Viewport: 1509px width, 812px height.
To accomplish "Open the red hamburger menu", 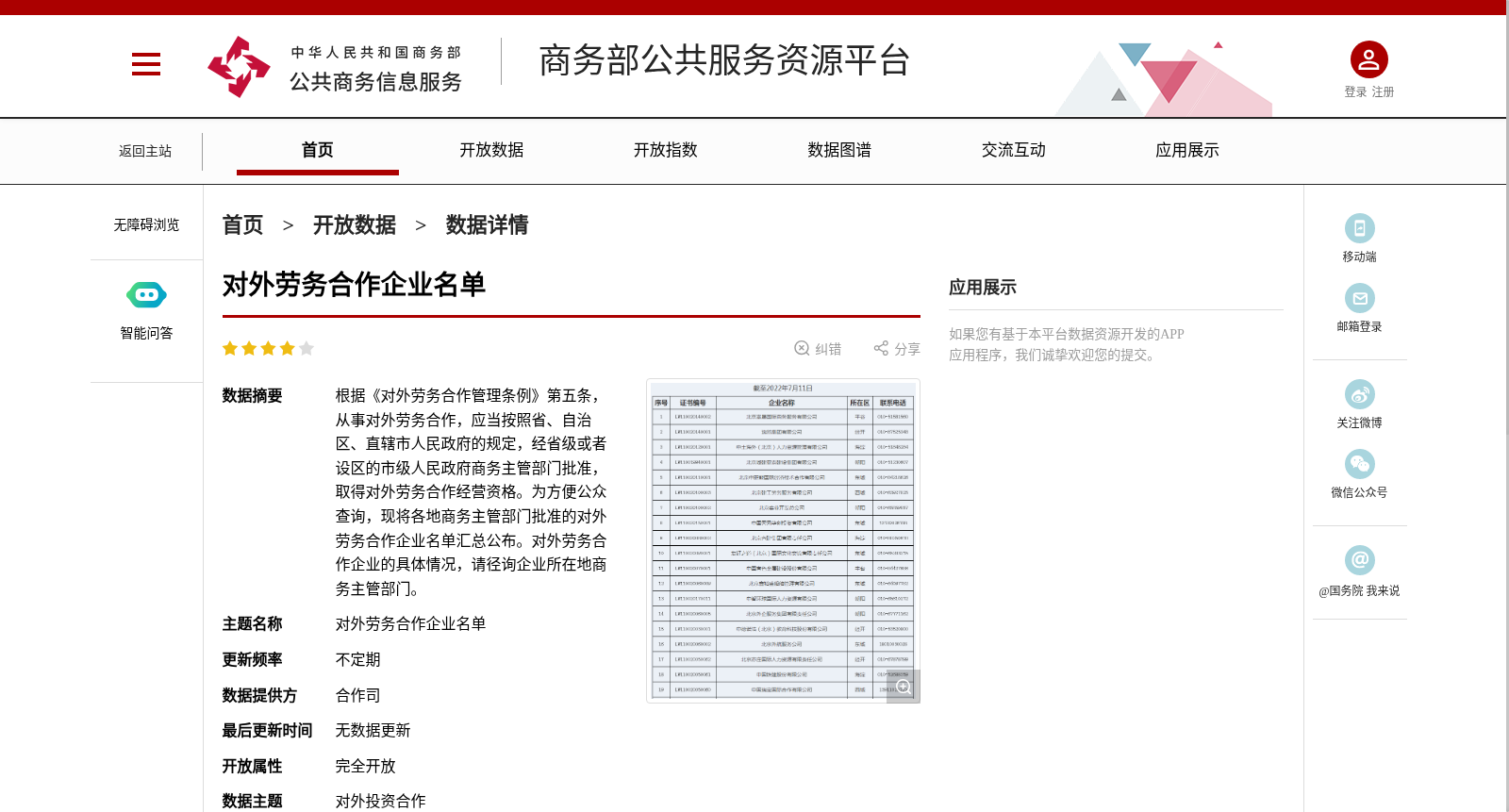I will (x=146, y=64).
